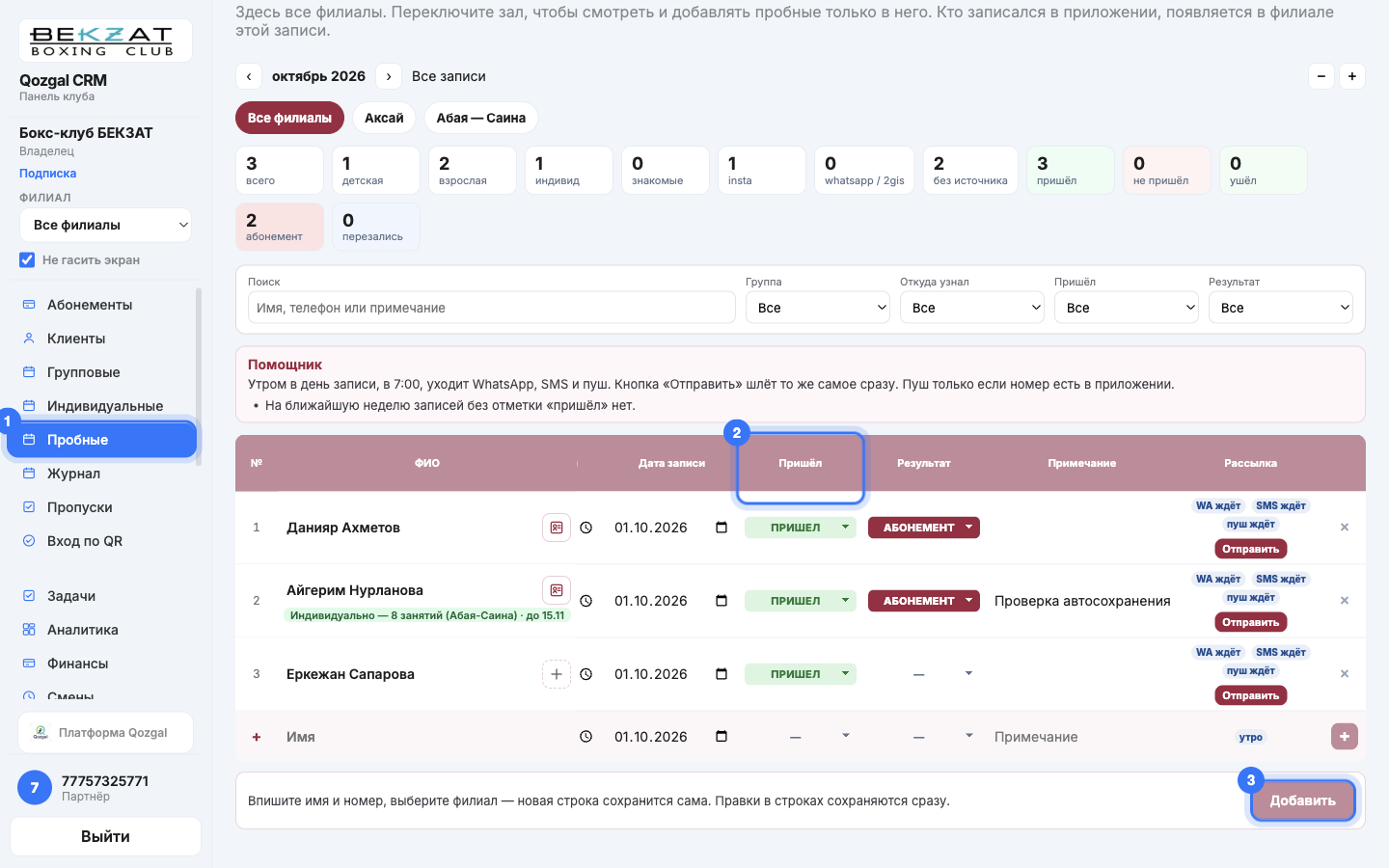Click clock icon in Айгерим Нурланова row

(586, 601)
